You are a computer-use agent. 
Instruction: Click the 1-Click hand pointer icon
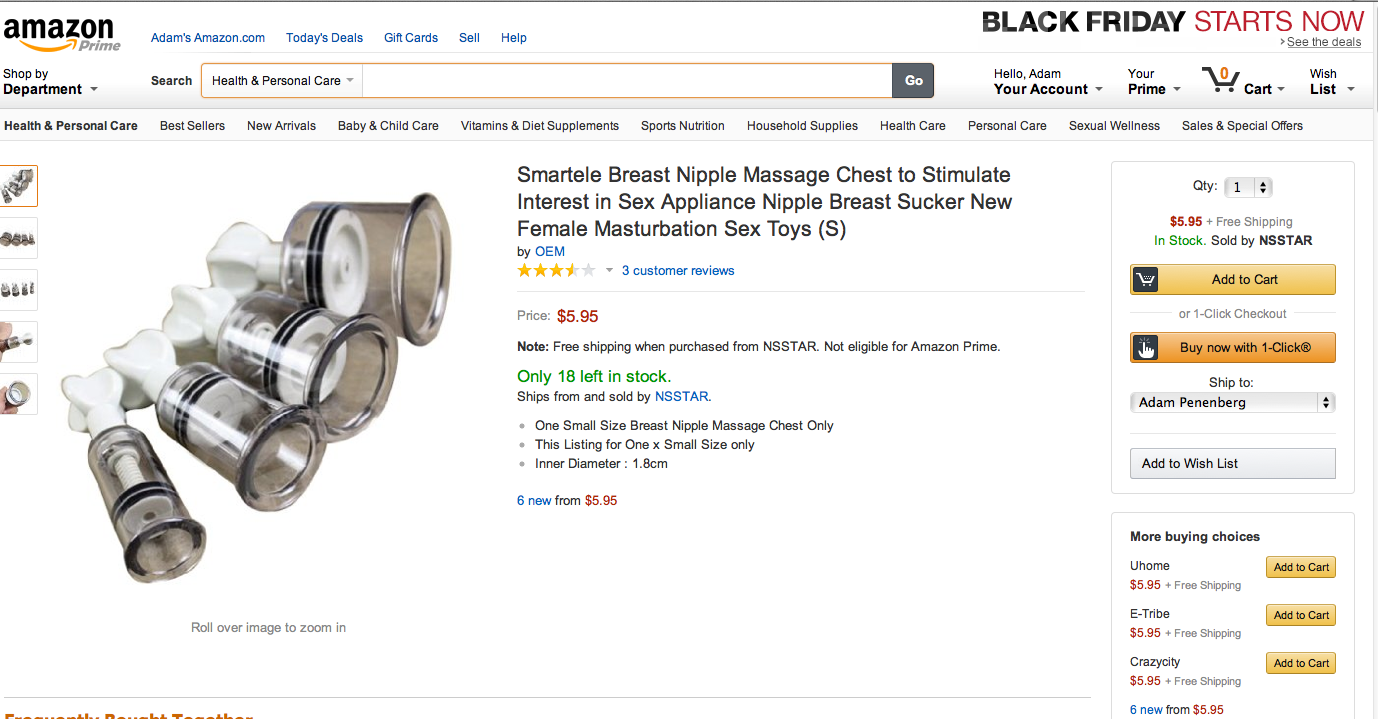coord(1146,348)
